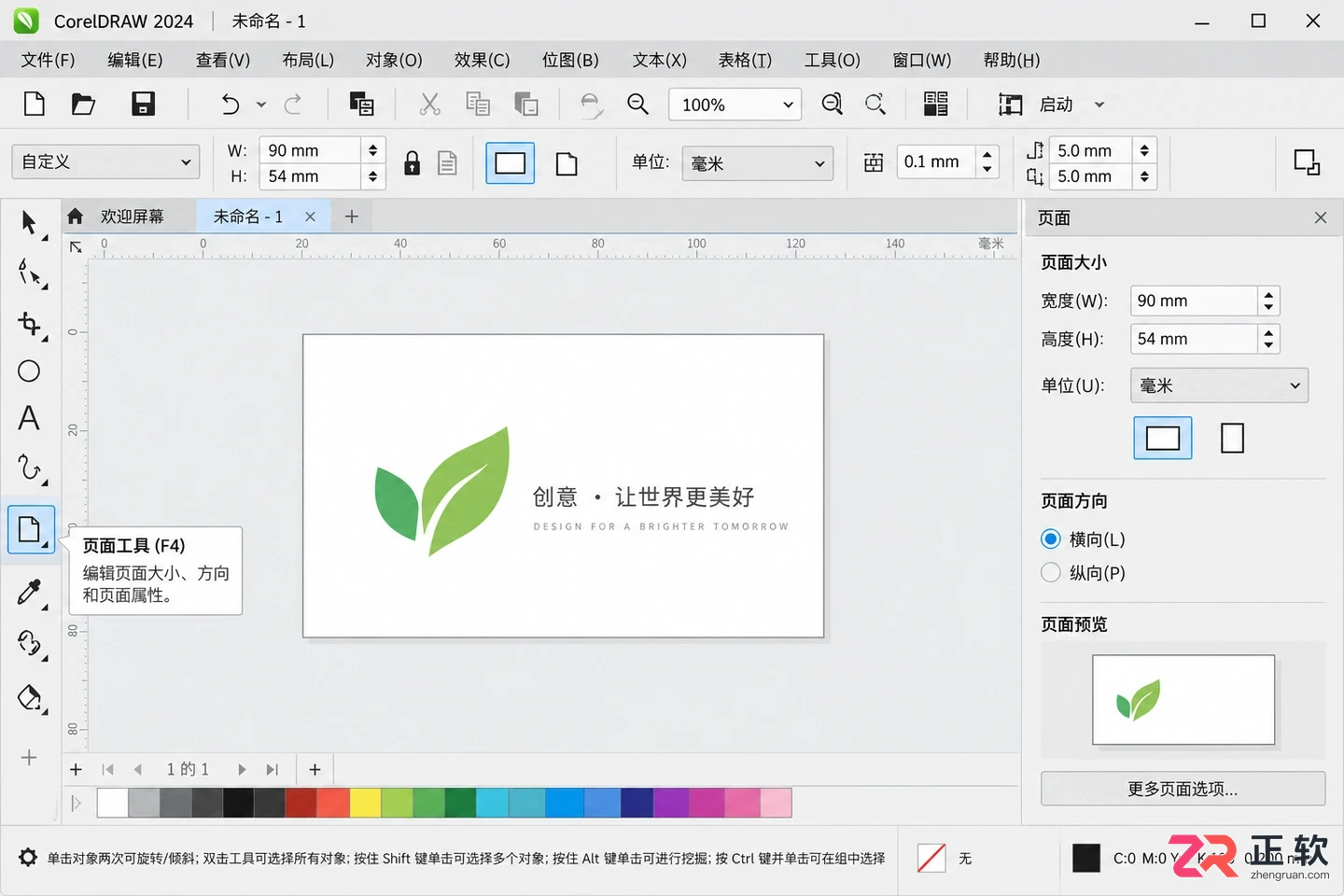1344x896 pixels.
Task: Open the 单位 毫米 dropdown in the property bar
Action: click(758, 163)
